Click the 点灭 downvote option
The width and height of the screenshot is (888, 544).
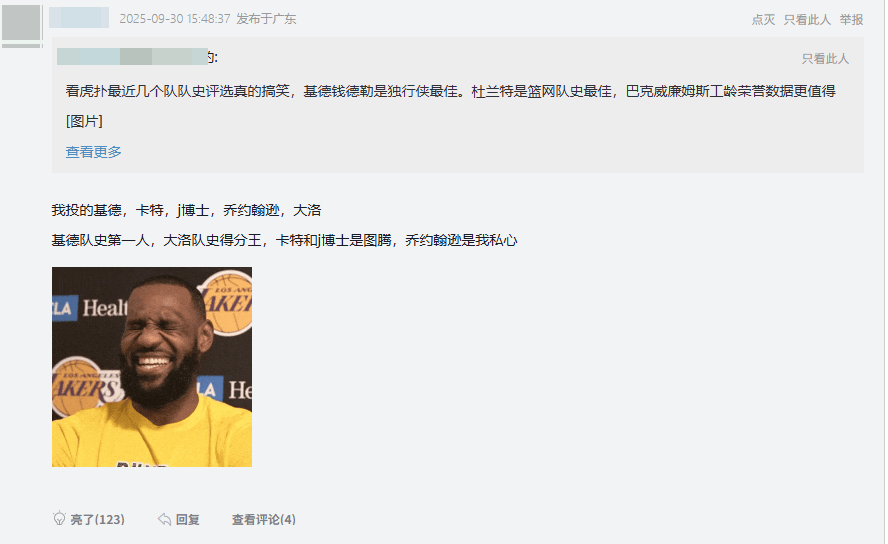click(763, 20)
